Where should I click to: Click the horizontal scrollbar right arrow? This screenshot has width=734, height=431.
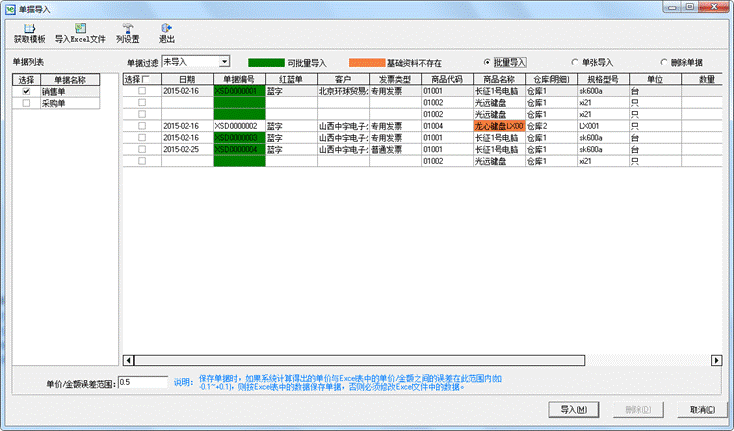click(716, 359)
